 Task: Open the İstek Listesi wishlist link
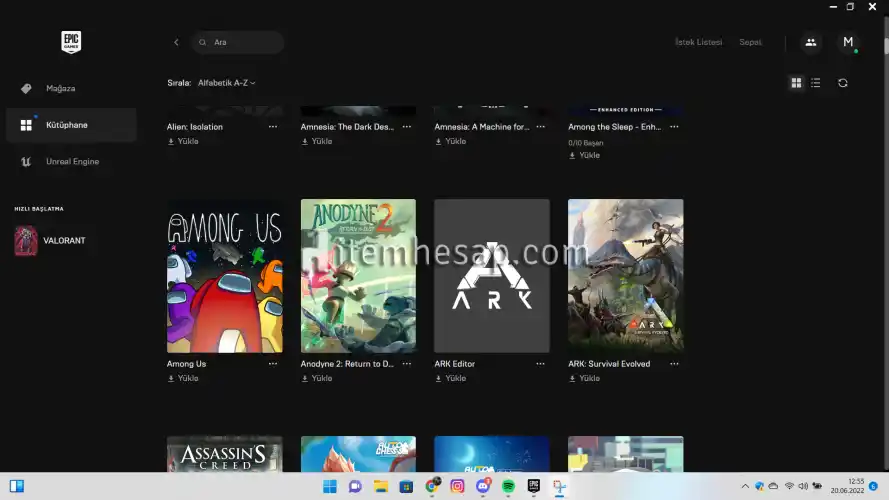[698, 42]
